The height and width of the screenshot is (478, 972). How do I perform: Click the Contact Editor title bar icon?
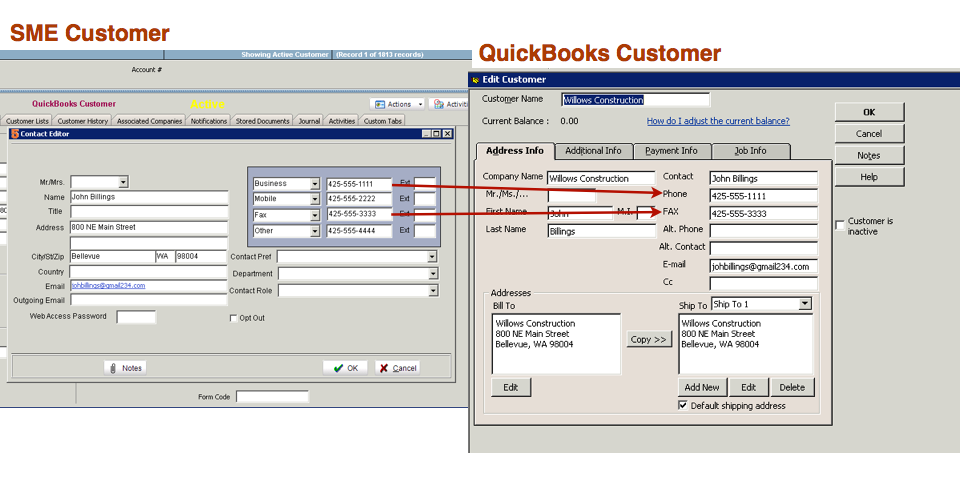click(x=15, y=134)
